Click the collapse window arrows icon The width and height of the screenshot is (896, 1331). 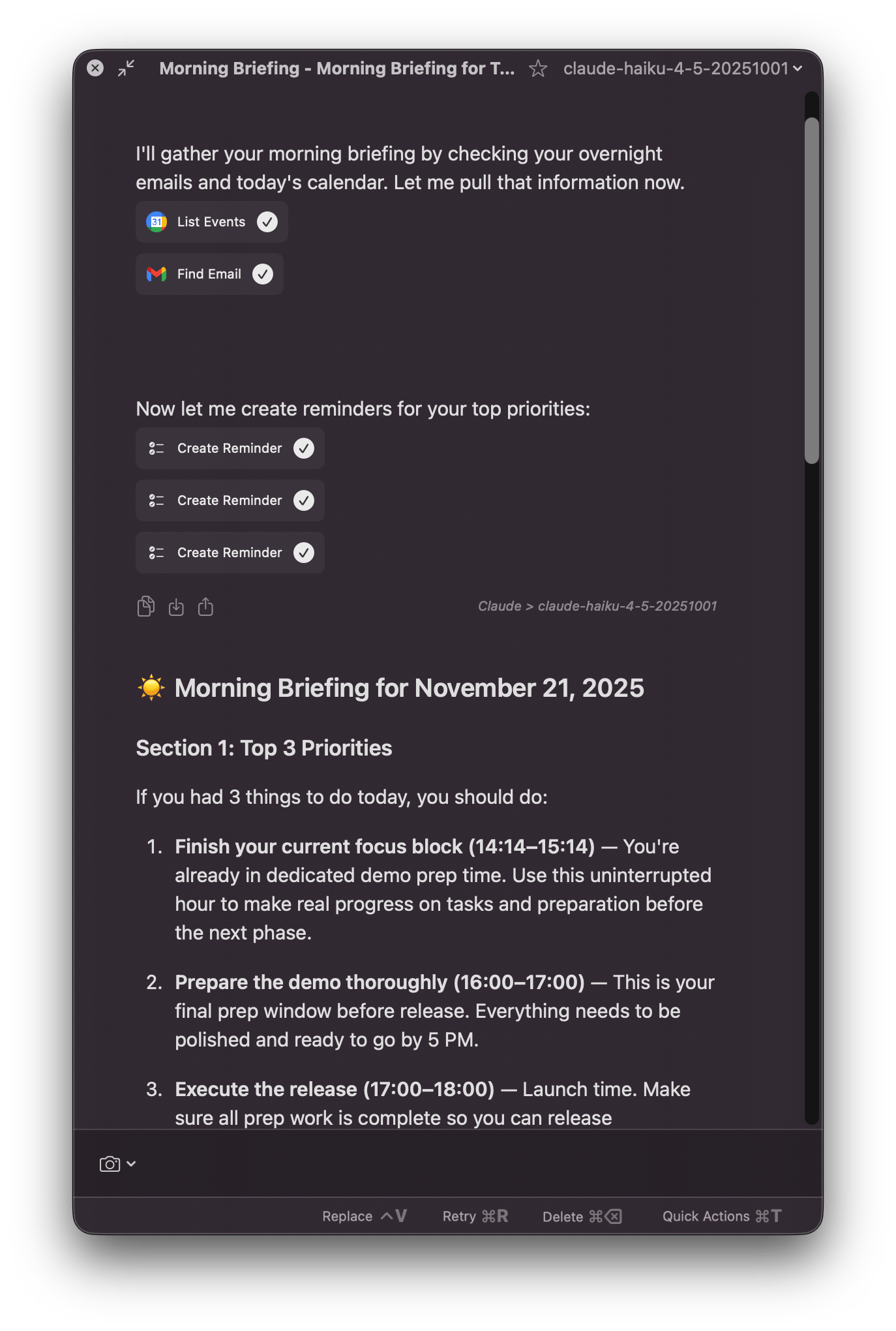[x=127, y=68]
